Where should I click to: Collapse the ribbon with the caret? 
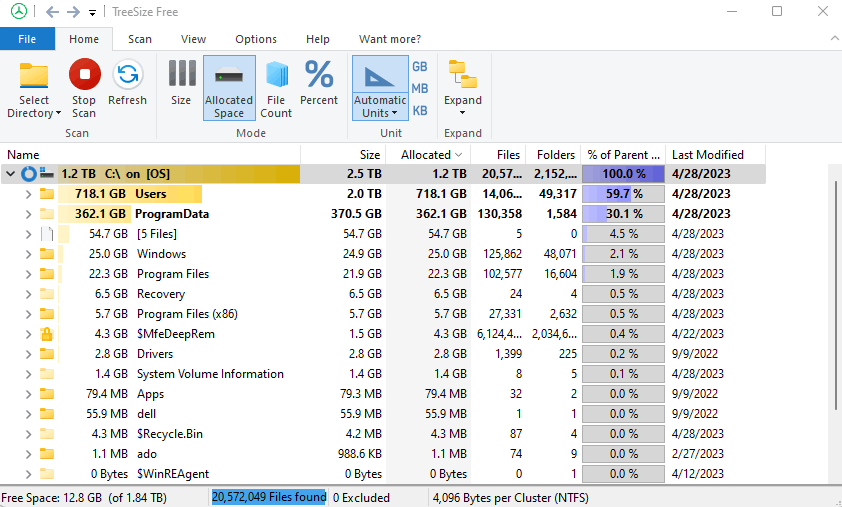pos(834,38)
